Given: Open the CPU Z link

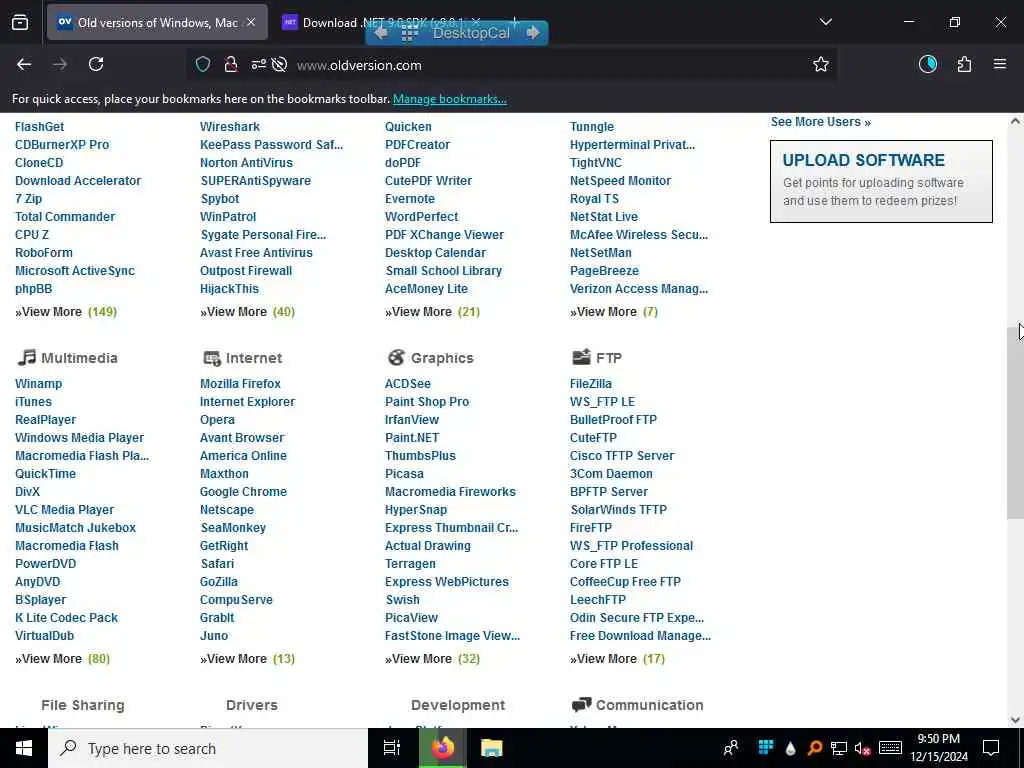Looking at the screenshot, I should 32,234.
